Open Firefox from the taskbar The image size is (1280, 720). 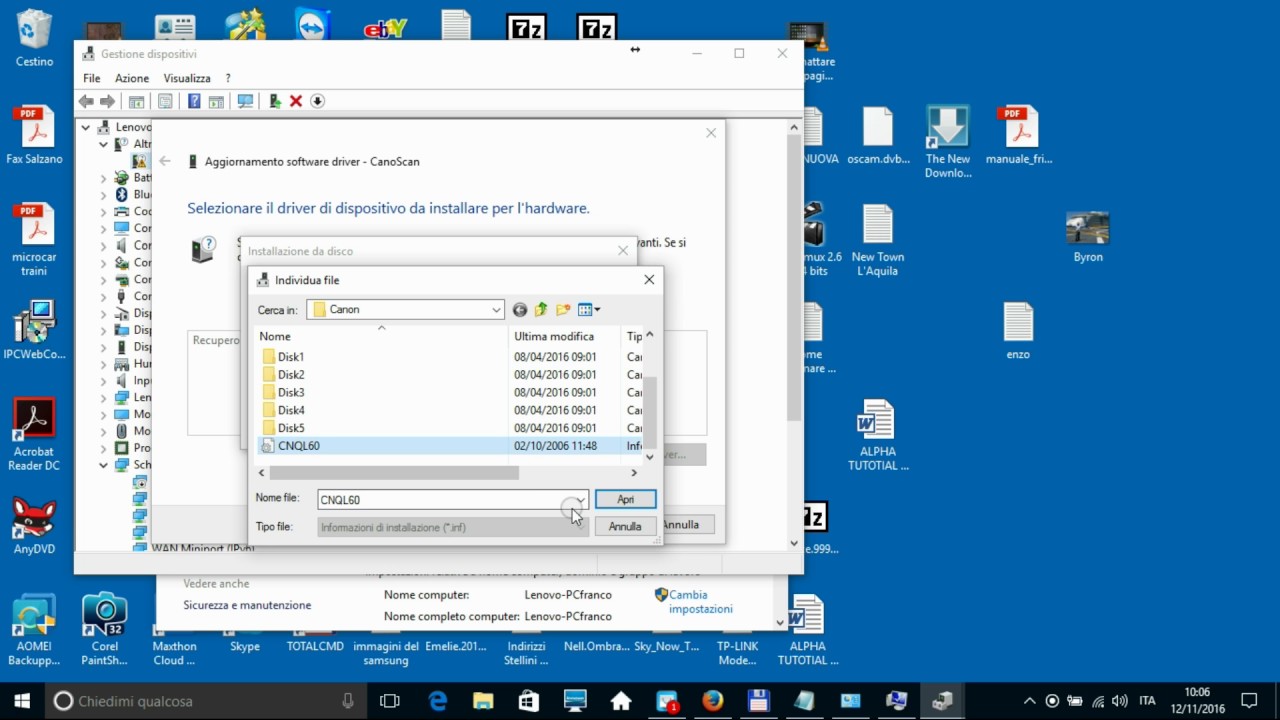pyautogui.click(x=712, y=701)
